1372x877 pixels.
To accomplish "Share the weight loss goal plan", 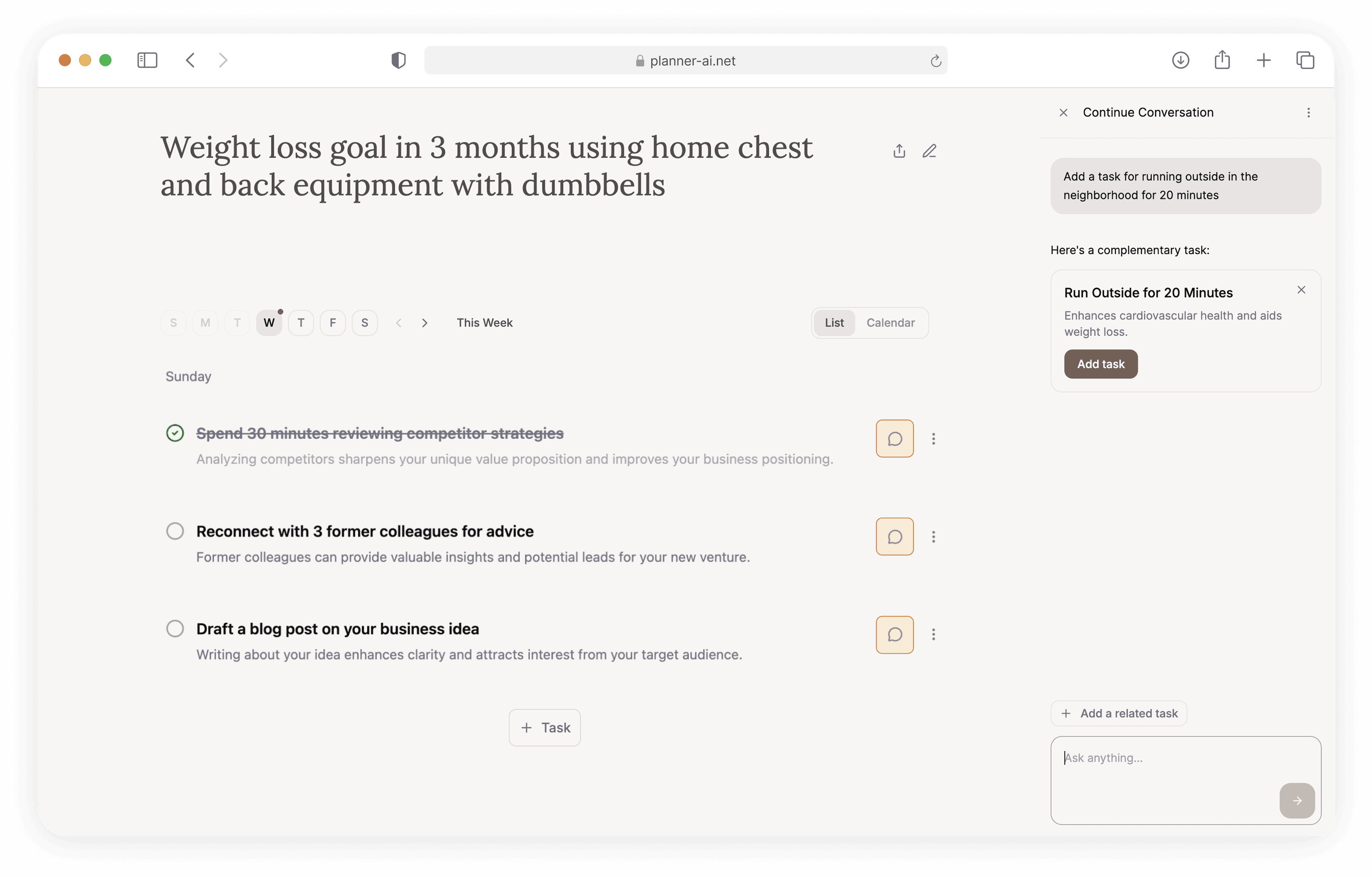I will [x=899, y=150].
